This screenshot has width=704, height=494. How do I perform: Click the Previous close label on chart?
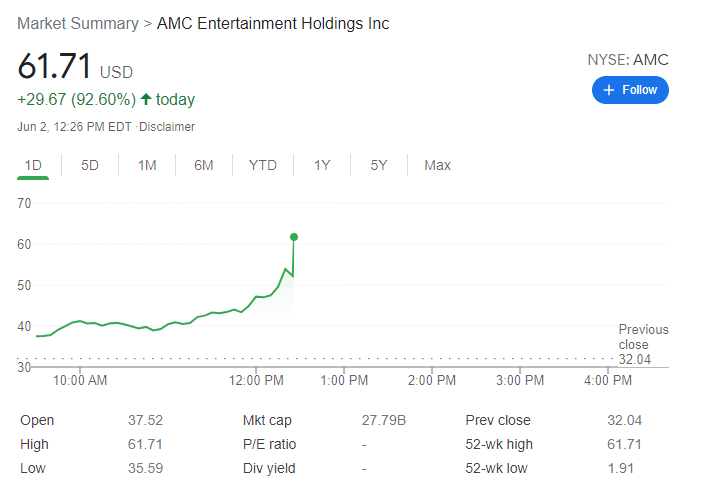pos(643,337)
